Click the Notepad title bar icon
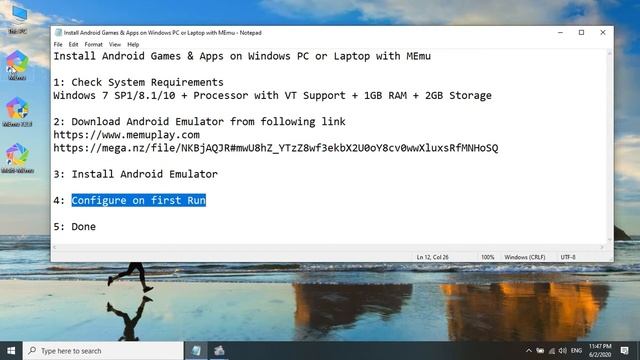Viewport: 640px width, 360px height. 58,33
